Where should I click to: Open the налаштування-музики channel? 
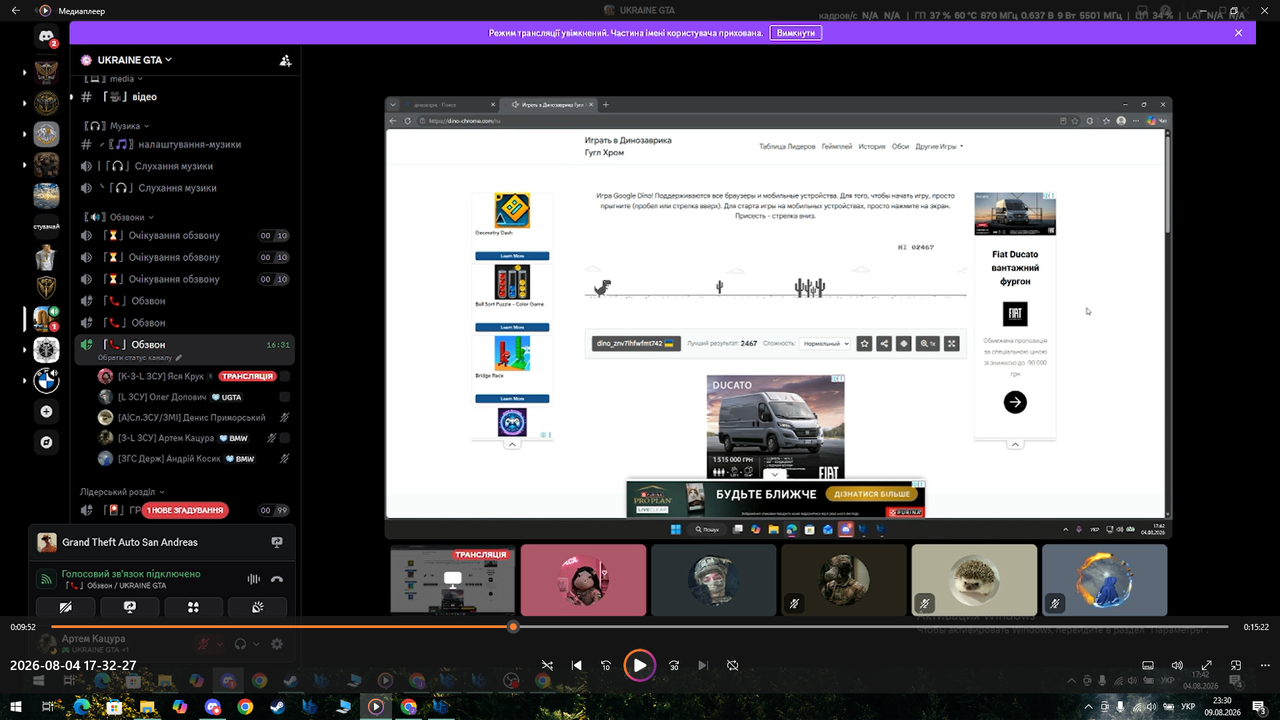click(183, 144)
